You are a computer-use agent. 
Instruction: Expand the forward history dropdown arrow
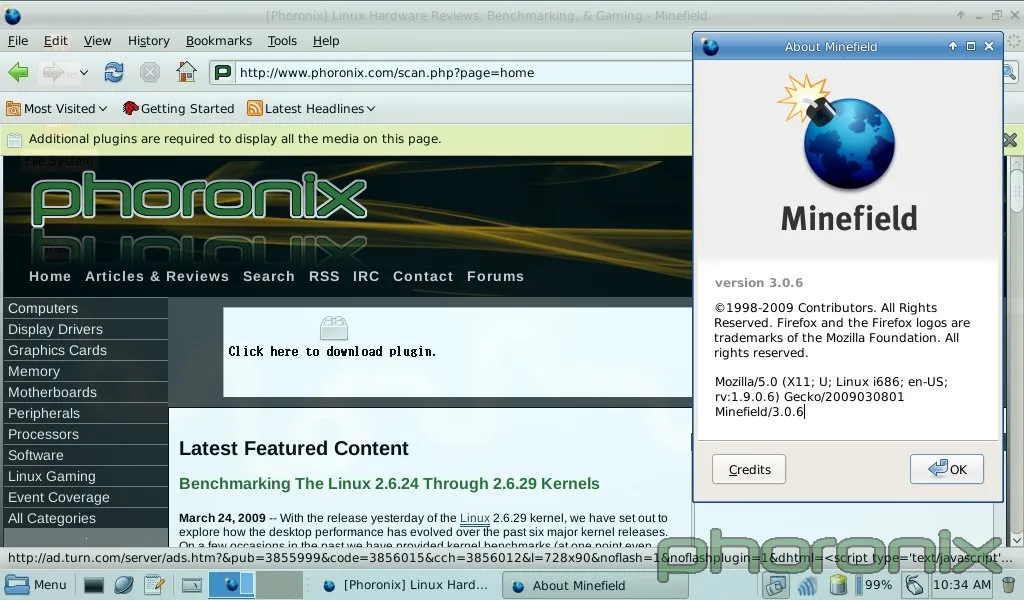click(84, 72)
